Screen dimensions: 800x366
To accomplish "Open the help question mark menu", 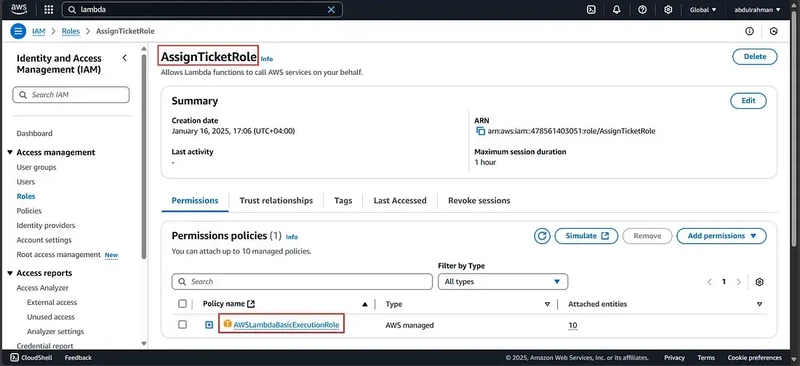I will (x=642, y=9).
